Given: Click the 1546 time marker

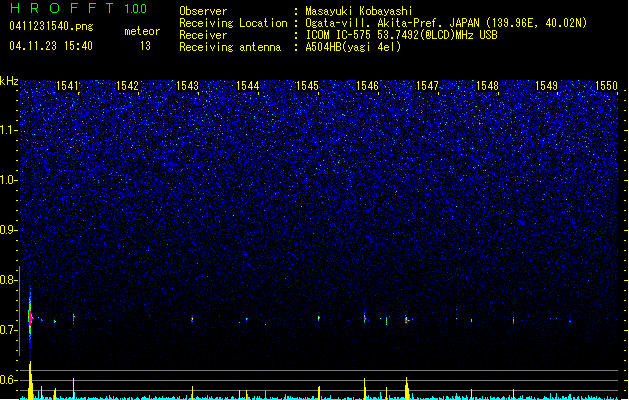Looking at the screenshot, I should pyautogui.click(x=367, y=86).
